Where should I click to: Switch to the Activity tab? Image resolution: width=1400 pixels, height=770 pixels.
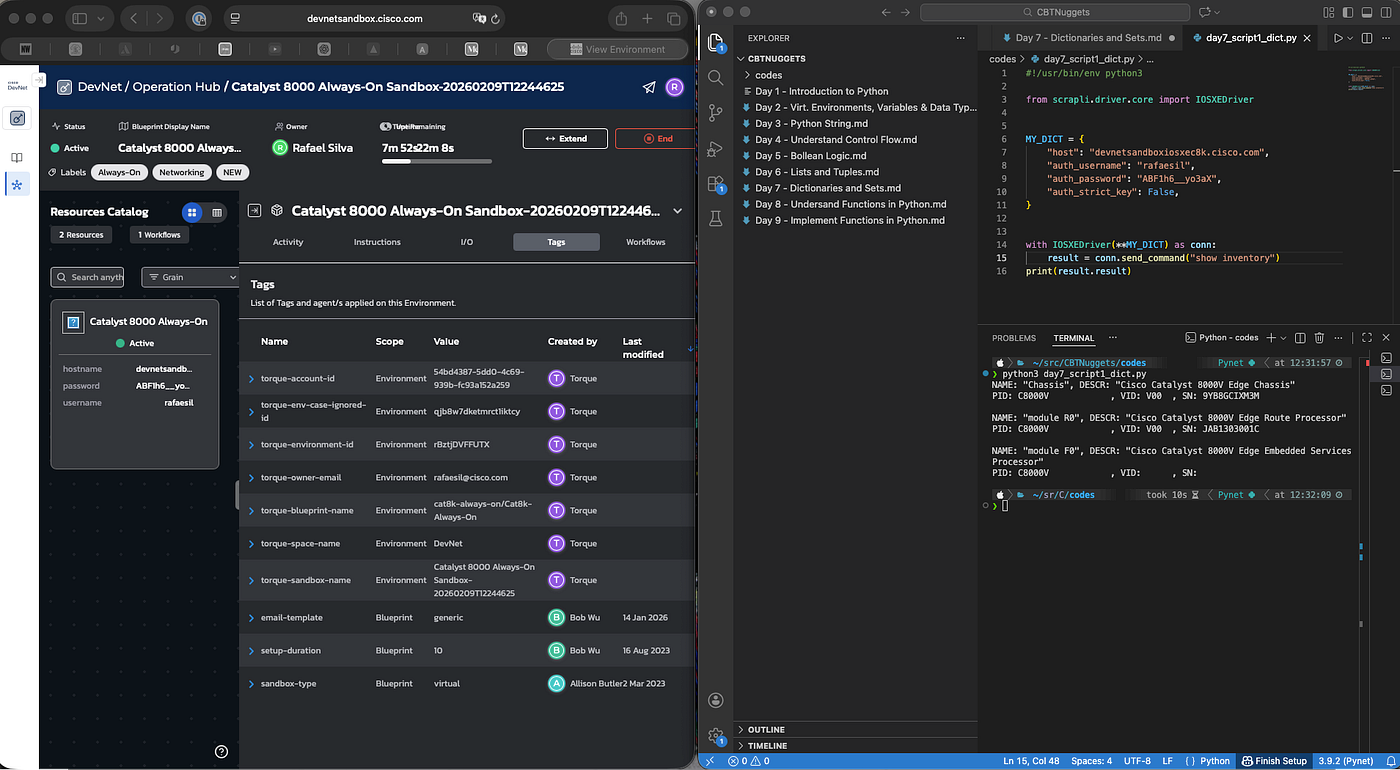point(288,242)
